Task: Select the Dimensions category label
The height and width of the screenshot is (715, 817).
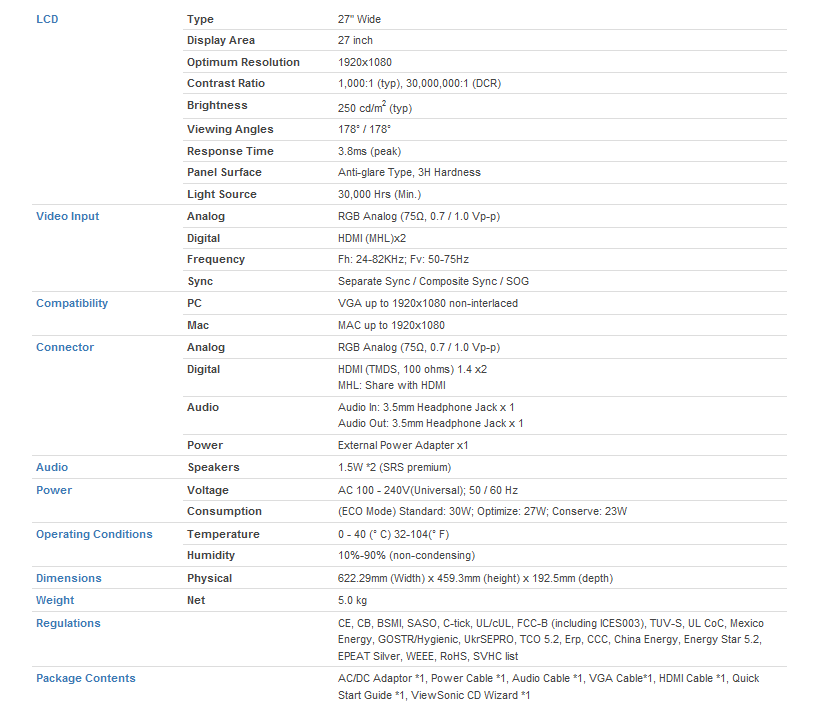Action: tap(69, 578)
